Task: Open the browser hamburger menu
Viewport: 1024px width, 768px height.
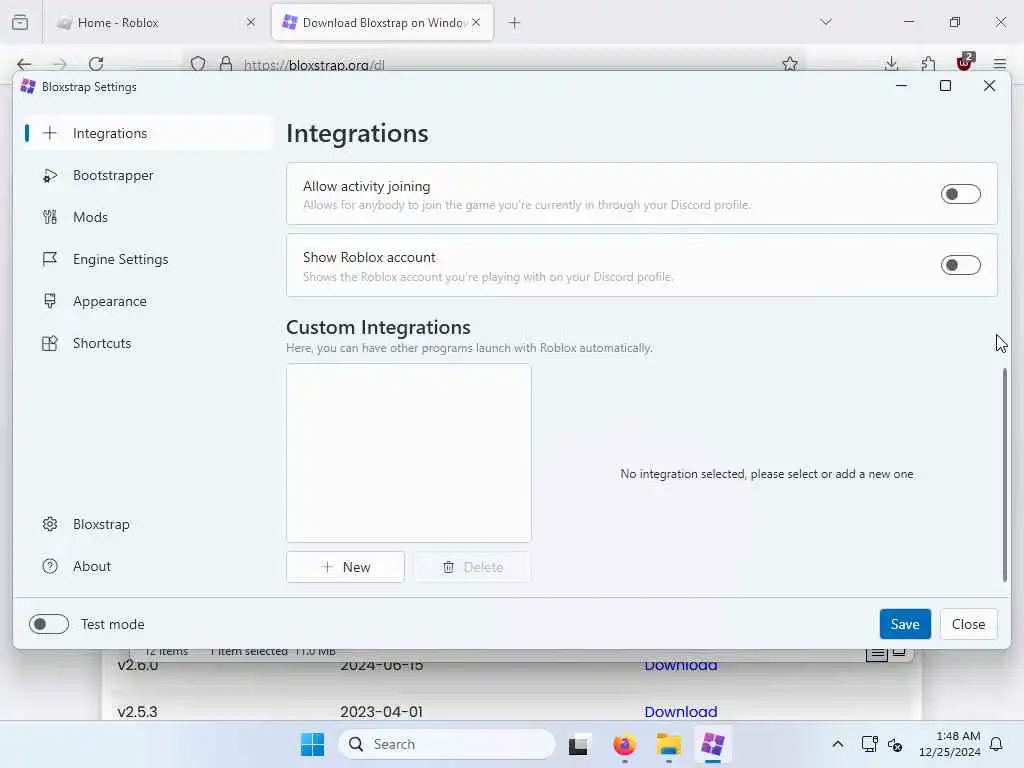Action: pyautogui.click(x=1000, y=64)
